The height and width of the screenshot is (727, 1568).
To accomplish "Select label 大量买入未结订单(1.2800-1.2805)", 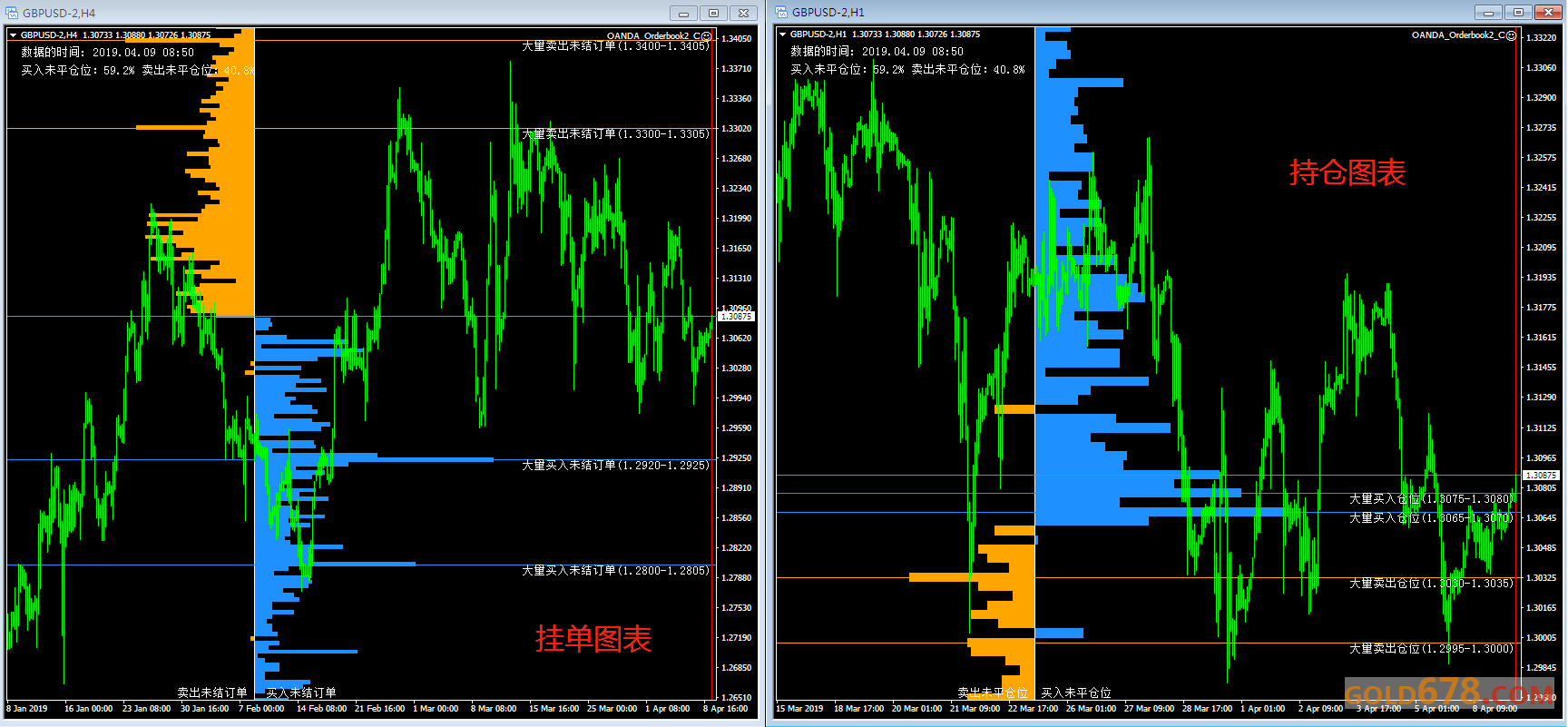I will tap(615, 570).
